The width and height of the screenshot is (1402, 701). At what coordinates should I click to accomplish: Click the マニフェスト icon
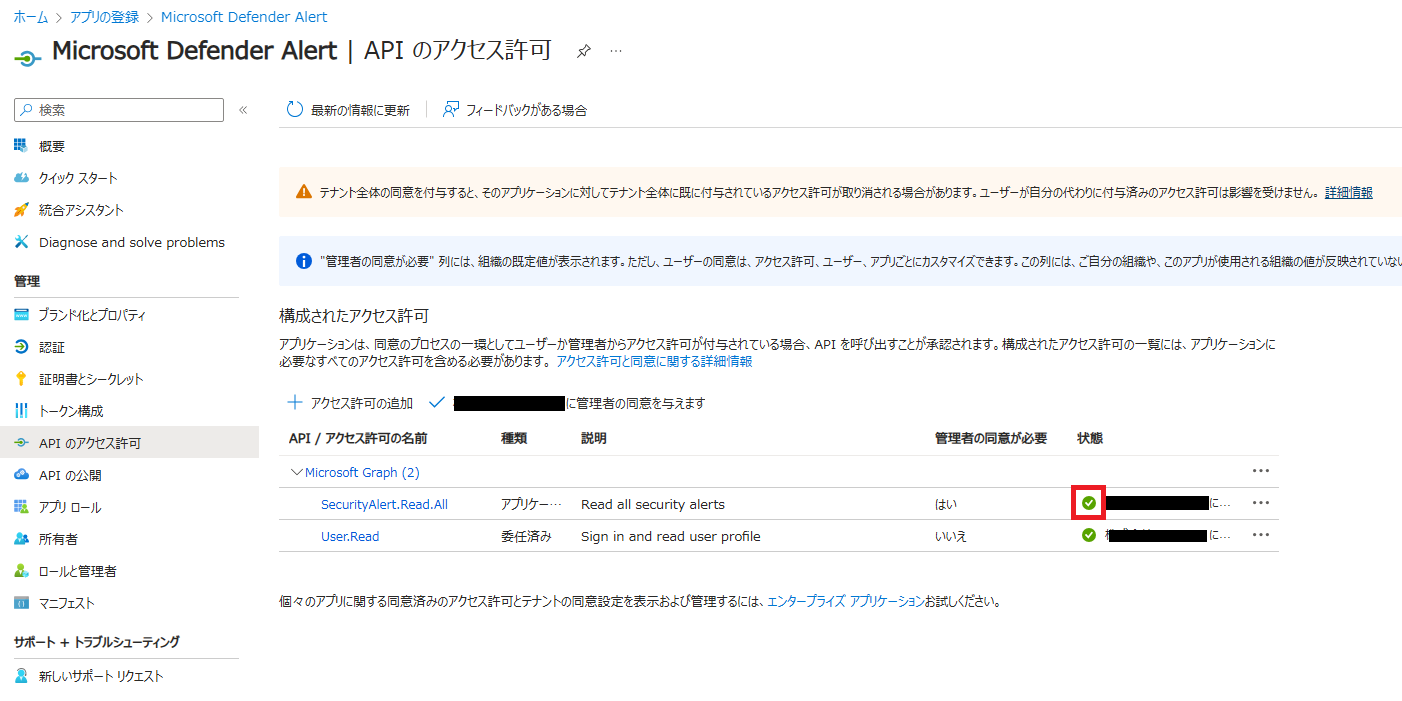[x=21, y=603]
